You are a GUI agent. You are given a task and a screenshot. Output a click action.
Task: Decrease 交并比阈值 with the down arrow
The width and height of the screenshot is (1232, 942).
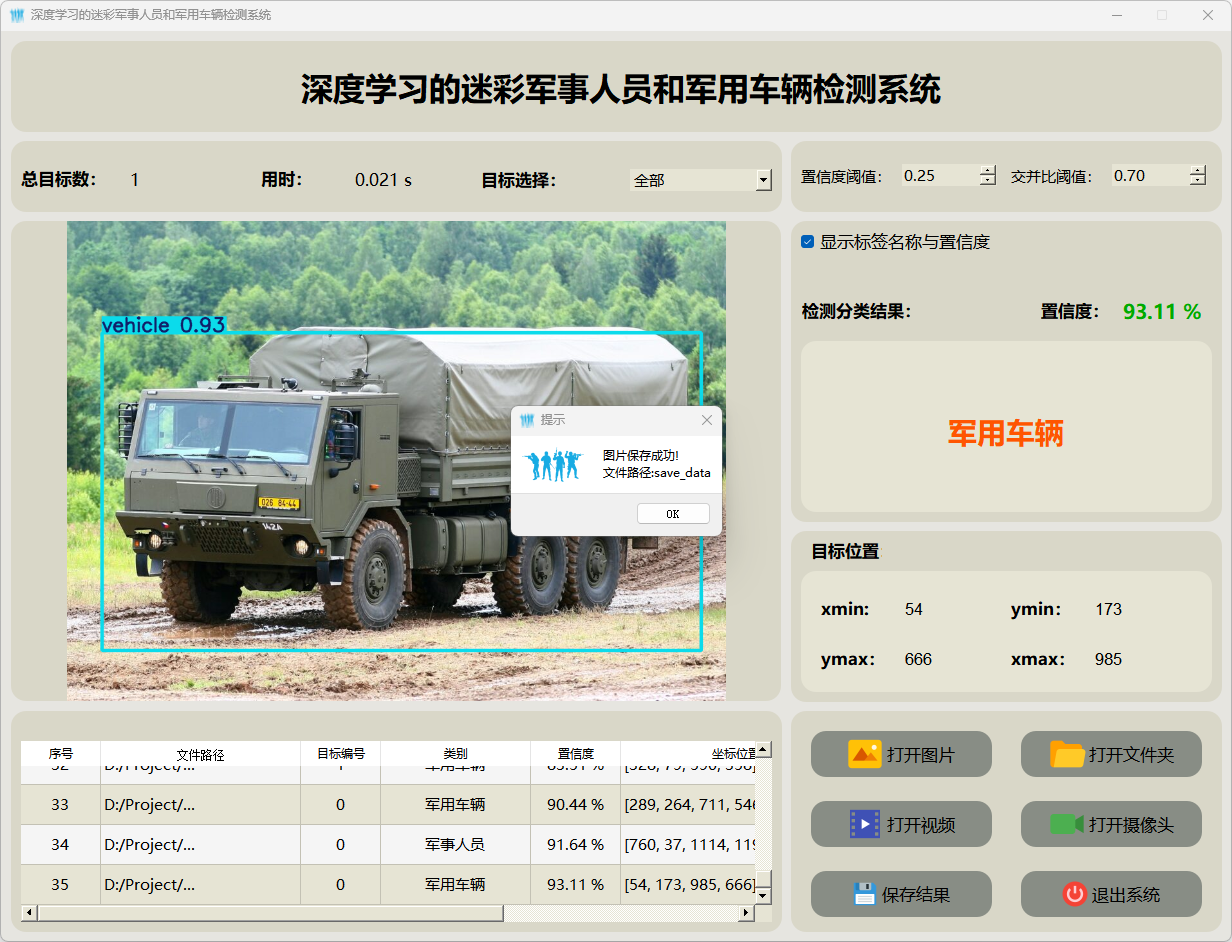tap(1198, 181)
